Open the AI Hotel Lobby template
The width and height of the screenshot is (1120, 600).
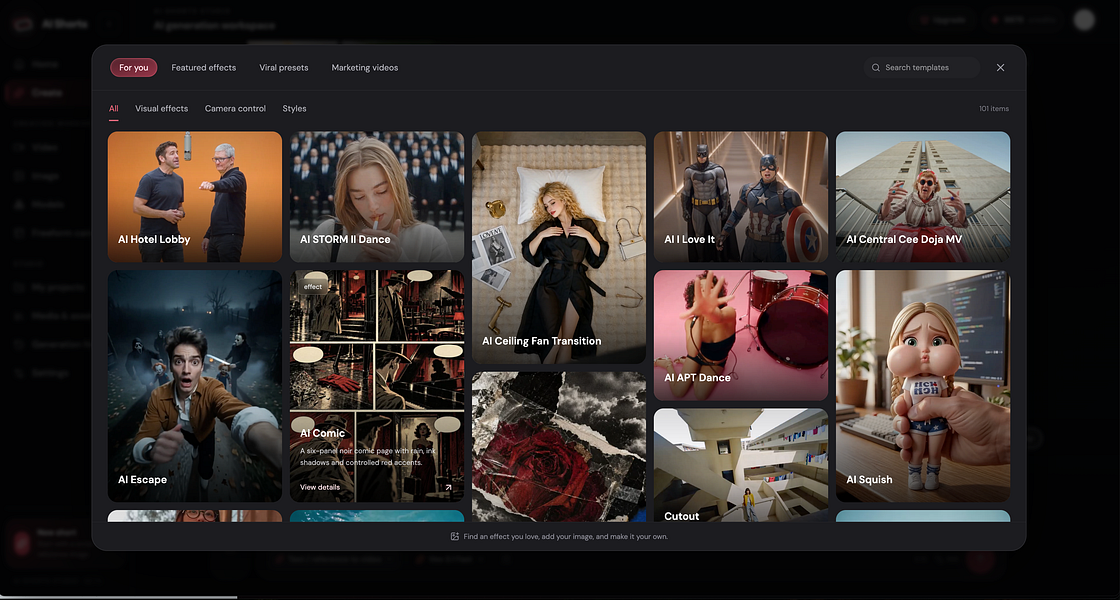(195, 196)
